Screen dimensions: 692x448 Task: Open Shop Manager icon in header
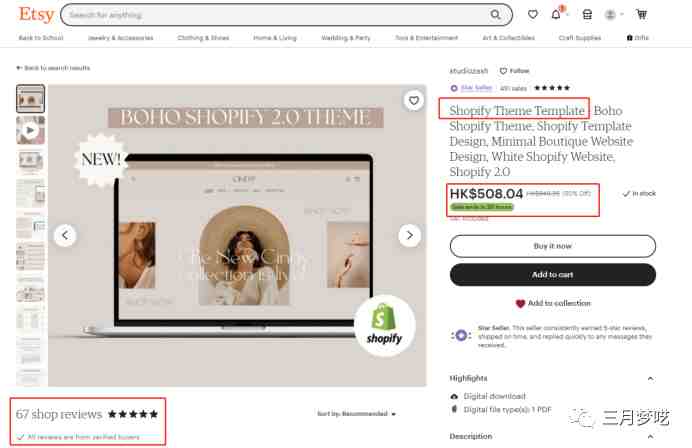pyautogui.click(x=587, y=15)
